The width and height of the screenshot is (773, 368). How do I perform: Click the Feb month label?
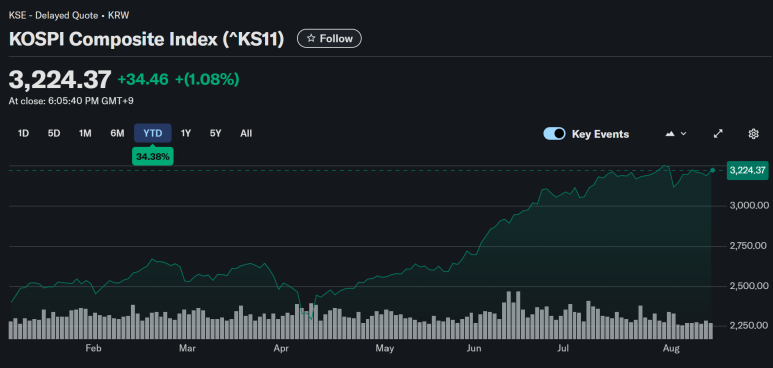93,349
